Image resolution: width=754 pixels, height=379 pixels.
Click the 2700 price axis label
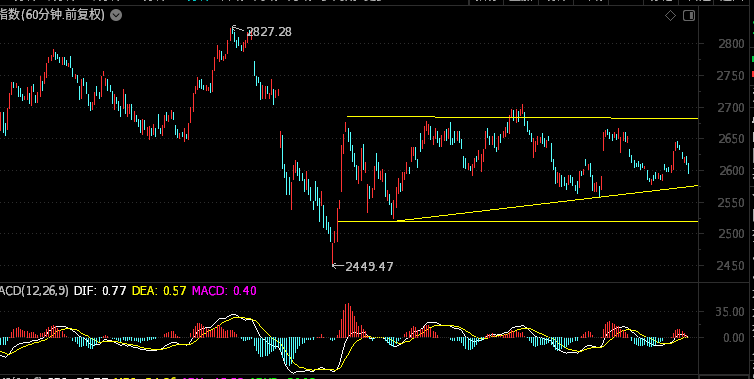click(x=730, y=108)
